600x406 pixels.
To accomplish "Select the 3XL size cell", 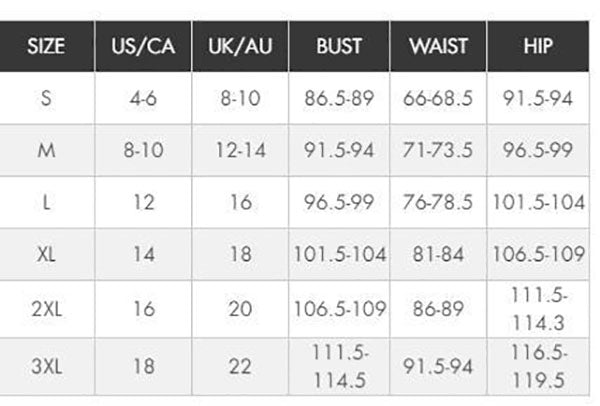I will pyautogui.click(x=46, y=366).
